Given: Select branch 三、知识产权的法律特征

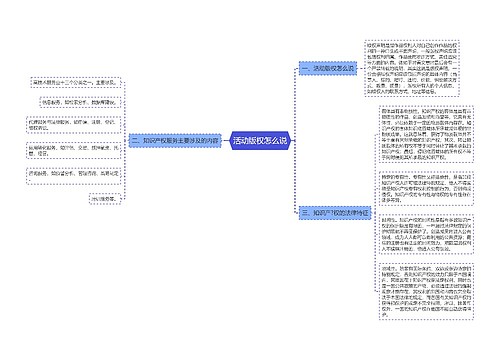Looking at the screenshot, I should [335, 212].
